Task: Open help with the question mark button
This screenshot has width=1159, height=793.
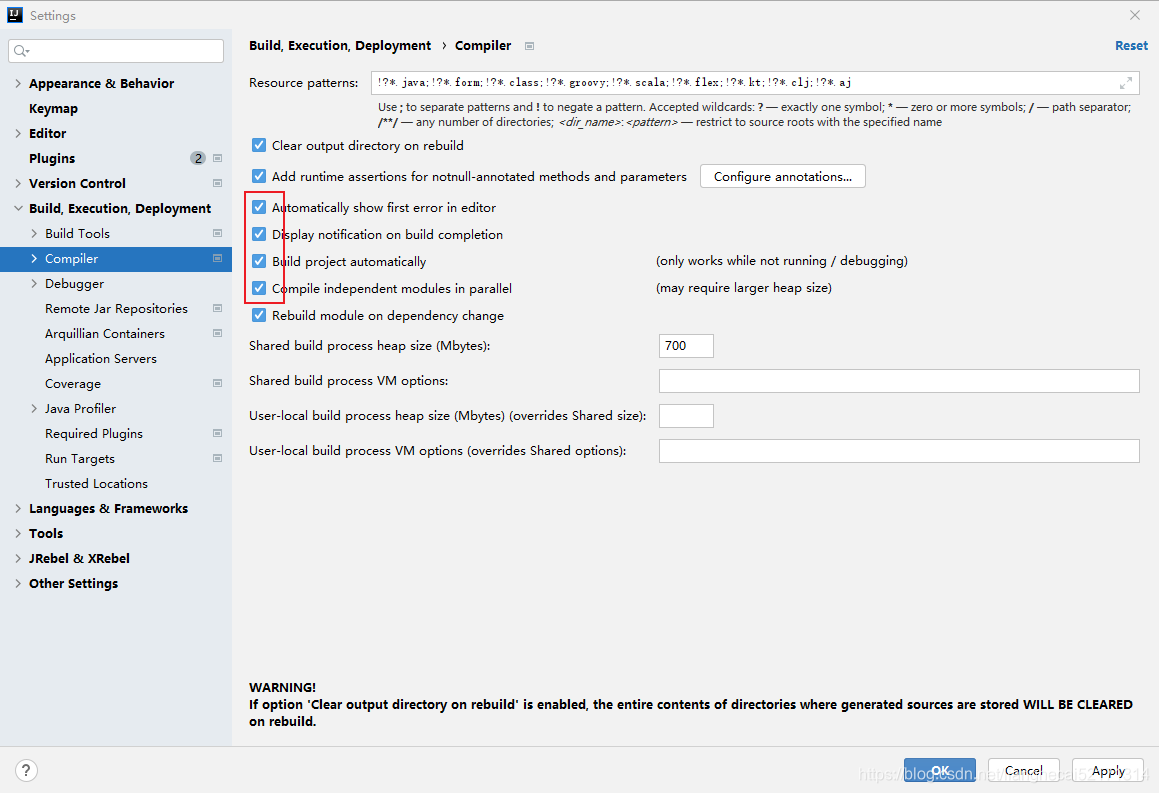Action: tap(26, 770)
